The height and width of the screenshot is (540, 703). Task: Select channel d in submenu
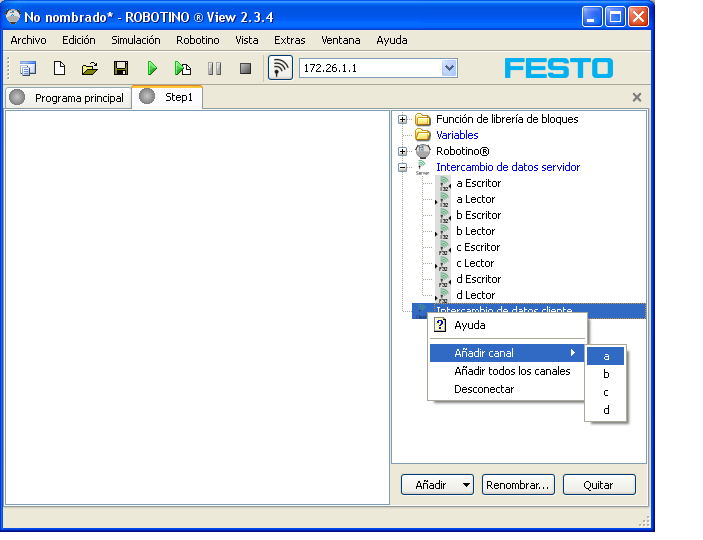[606, 410]
